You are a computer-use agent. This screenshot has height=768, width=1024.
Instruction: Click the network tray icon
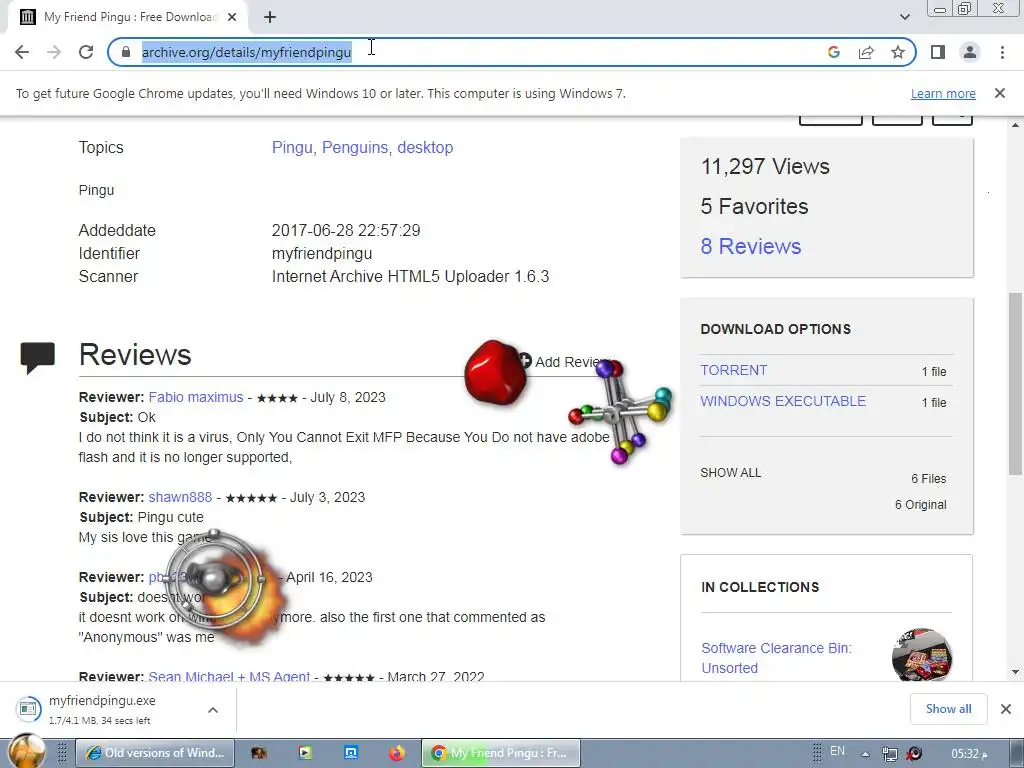point(889,754)
